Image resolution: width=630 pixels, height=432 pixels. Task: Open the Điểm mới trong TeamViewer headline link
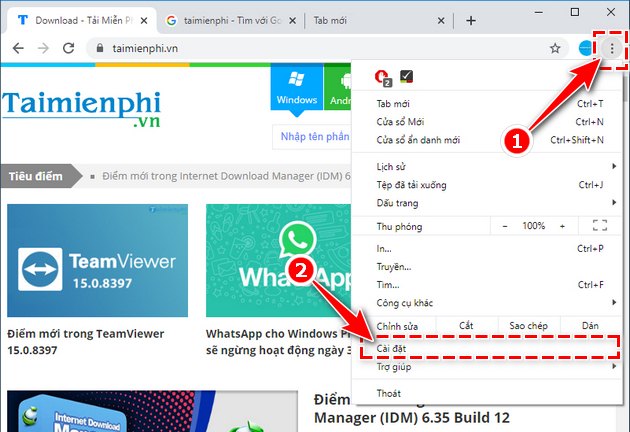click(86, 342)
